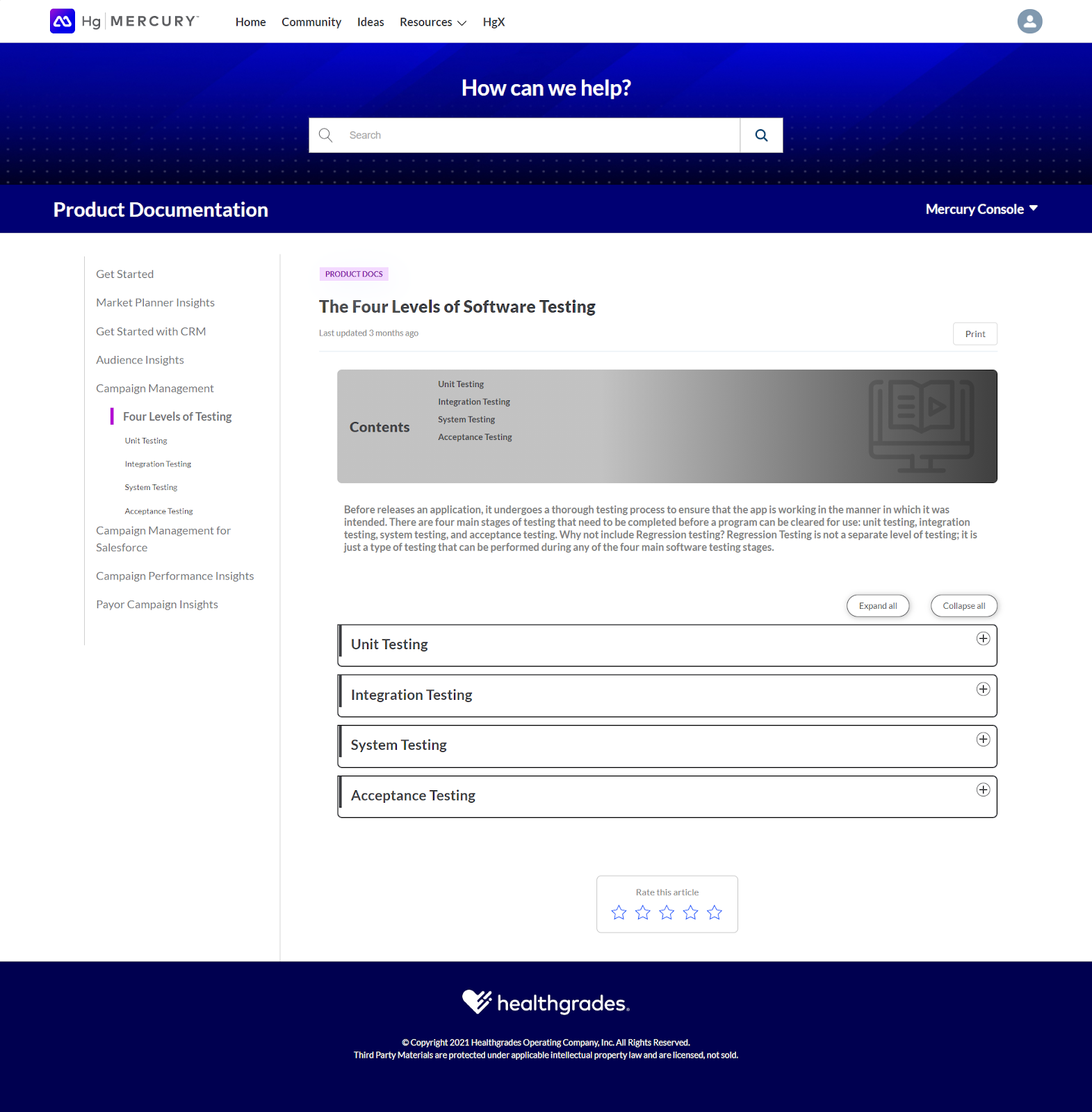1092x1112 pixels.
Task: Select System Testing sidebar sub-item
Action: (151, 488)
